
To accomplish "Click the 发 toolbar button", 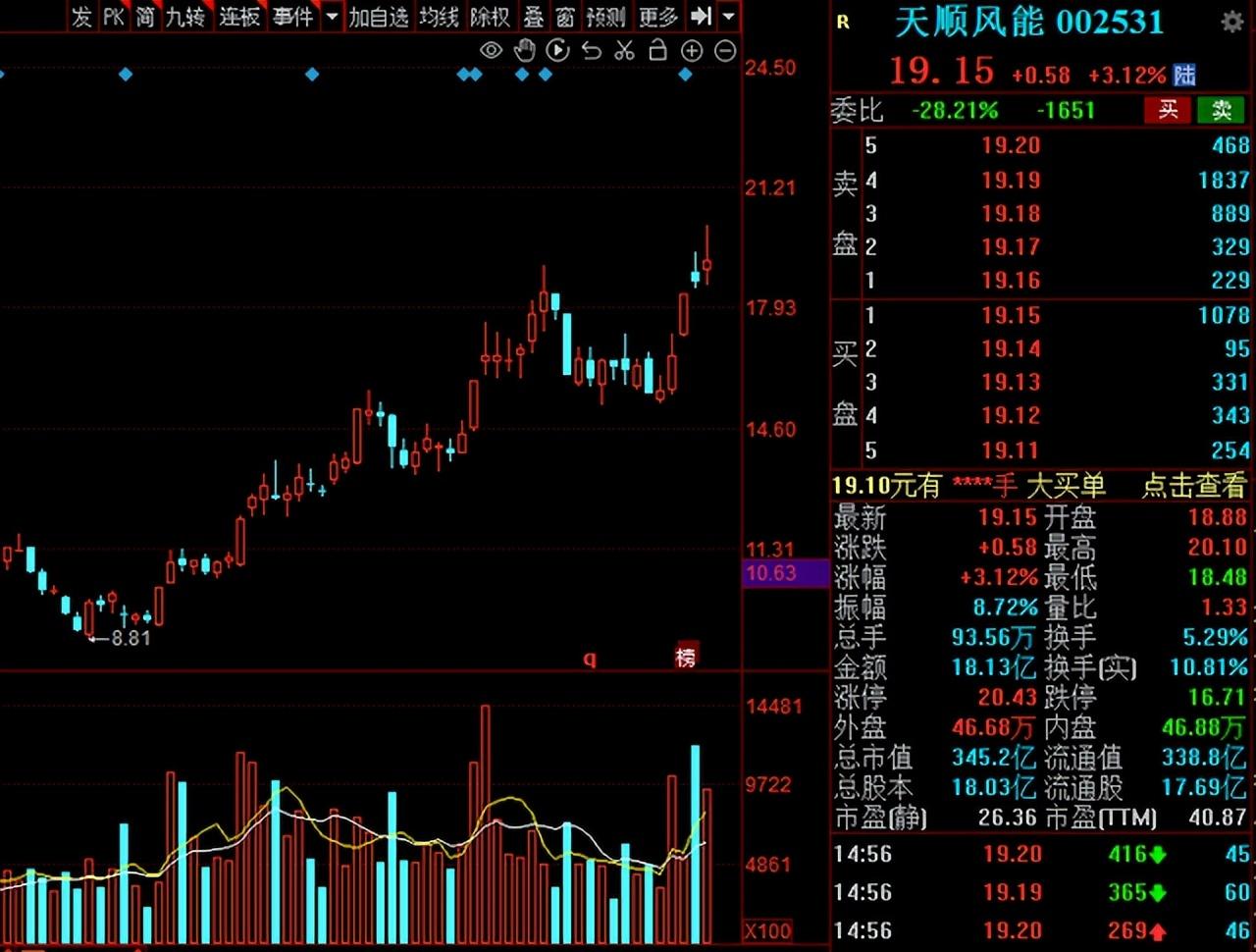I will [x=81, y=17].
